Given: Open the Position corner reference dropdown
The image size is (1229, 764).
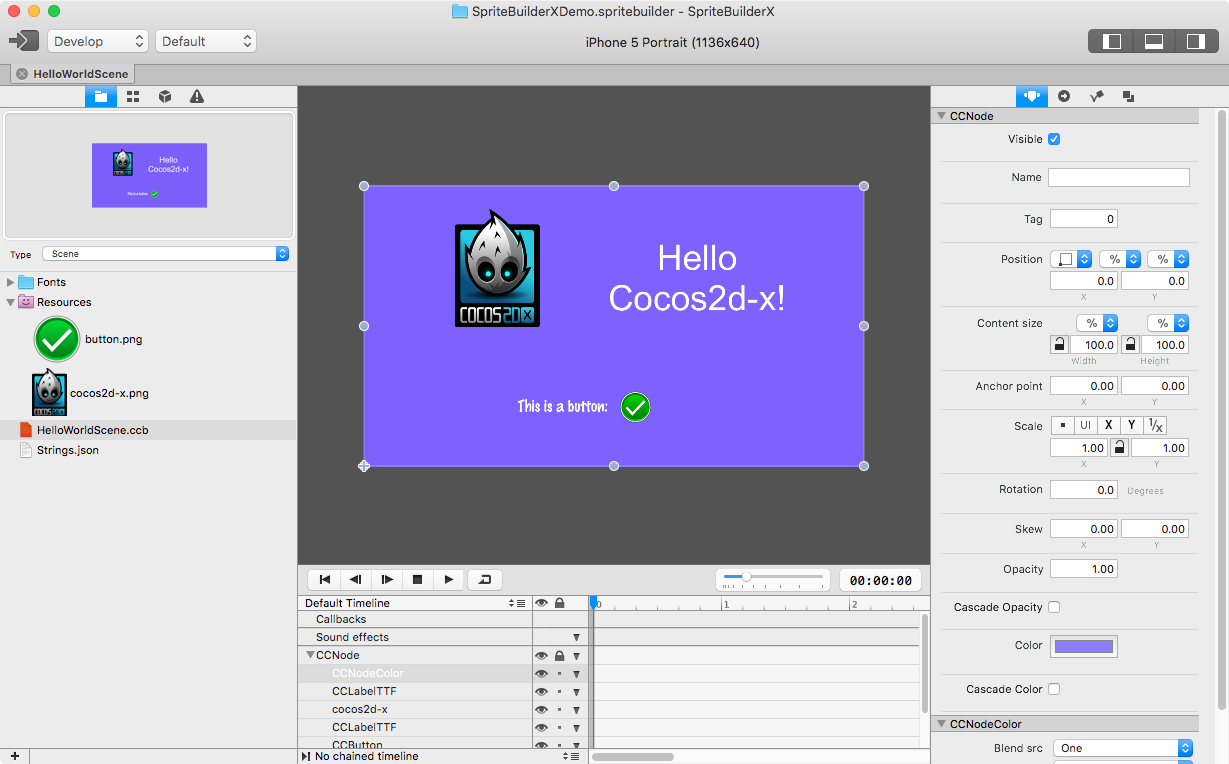Looking at the screenshot, I should pos(1070,259).
